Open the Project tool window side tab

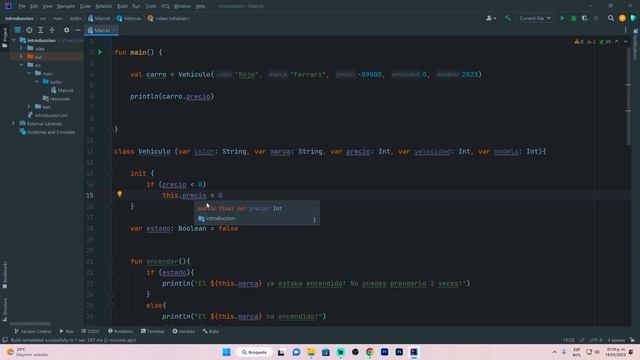[x=4, y=38]
